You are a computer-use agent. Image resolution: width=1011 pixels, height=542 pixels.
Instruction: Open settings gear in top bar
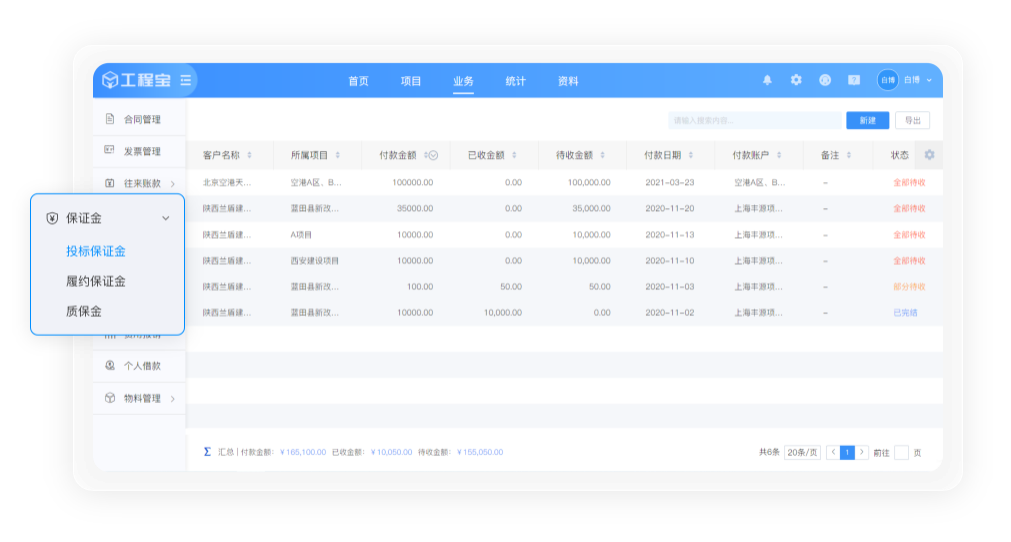(796, 80)
